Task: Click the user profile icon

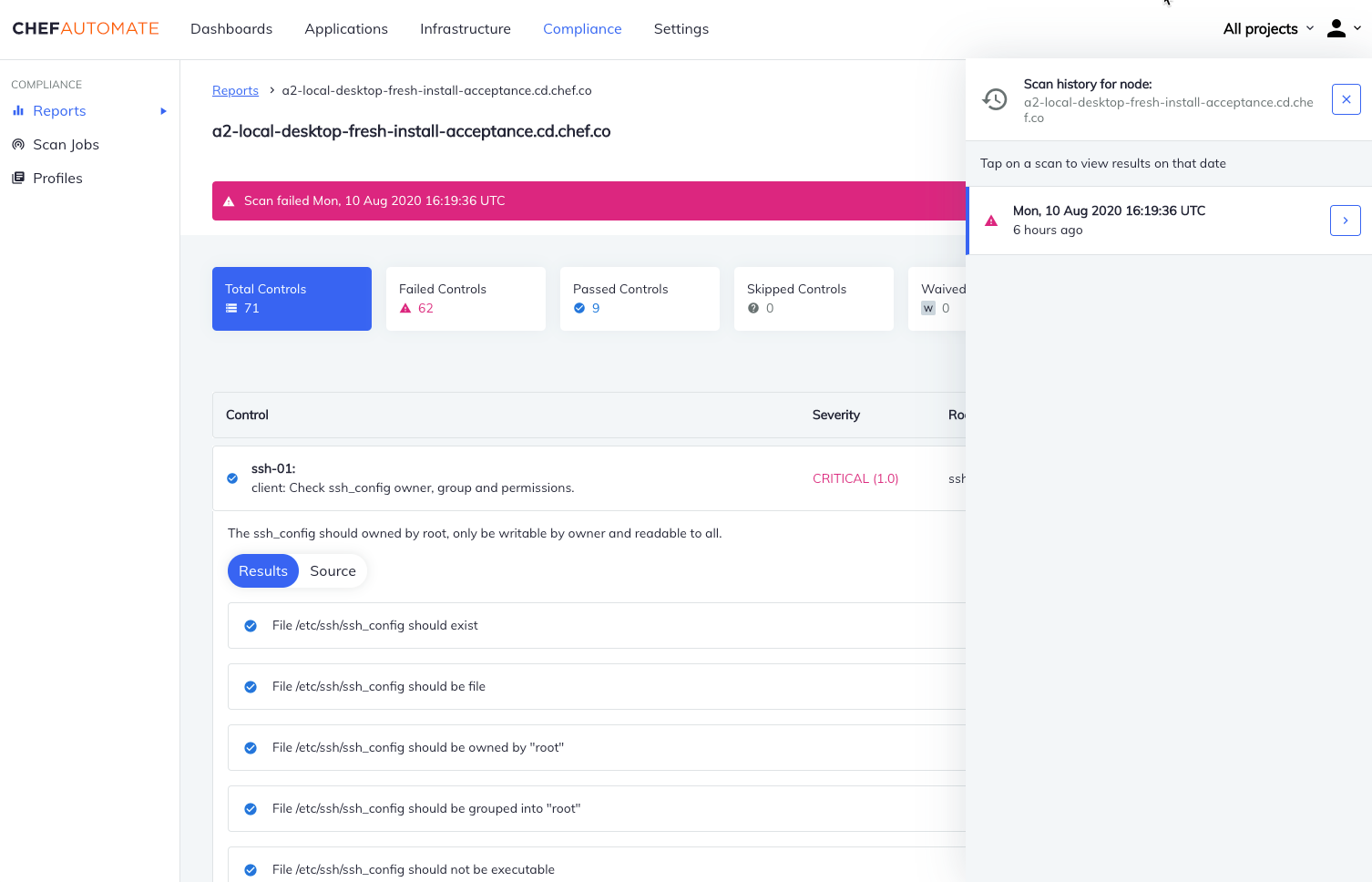Action: 1336,28
